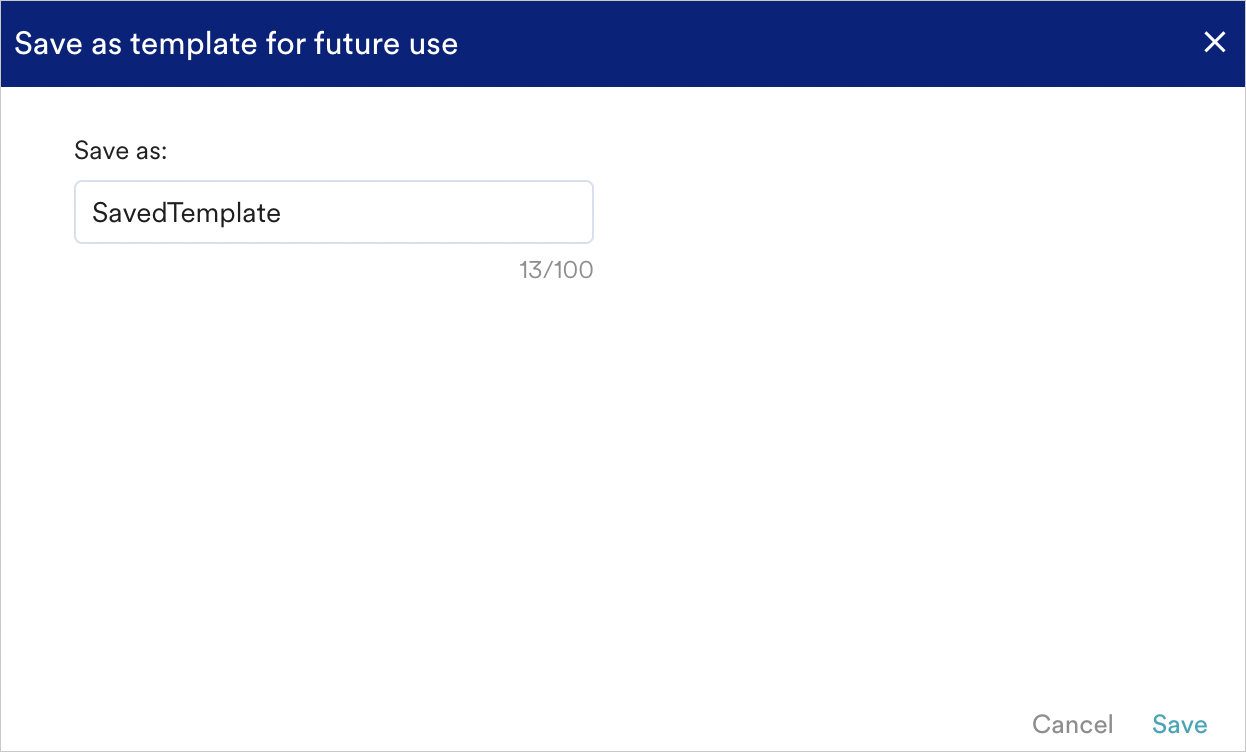This screenshot has width=1246, height=752.
Task: Click the Save button
Action: point(1179,724)
